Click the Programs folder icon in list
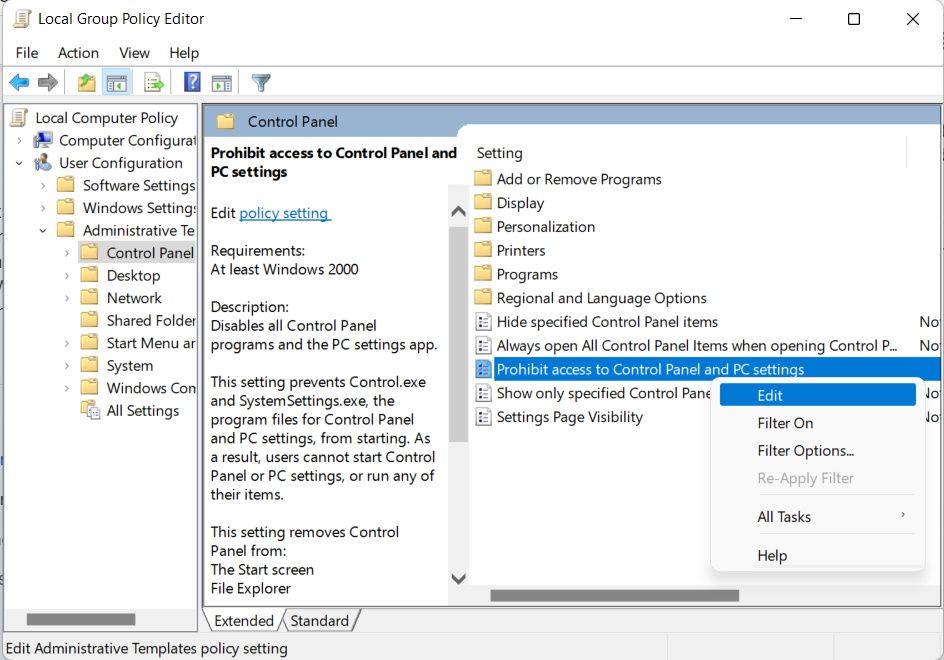 [483, 273]
